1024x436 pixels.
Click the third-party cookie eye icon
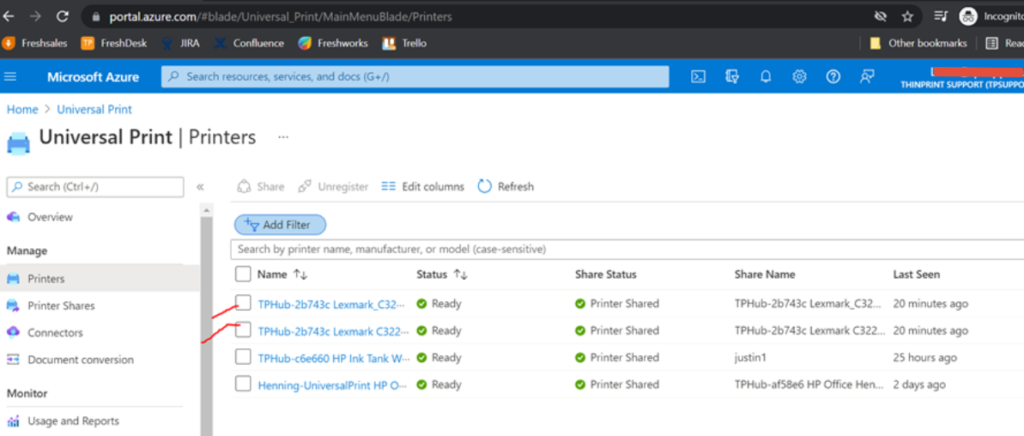tap(880, 16)
